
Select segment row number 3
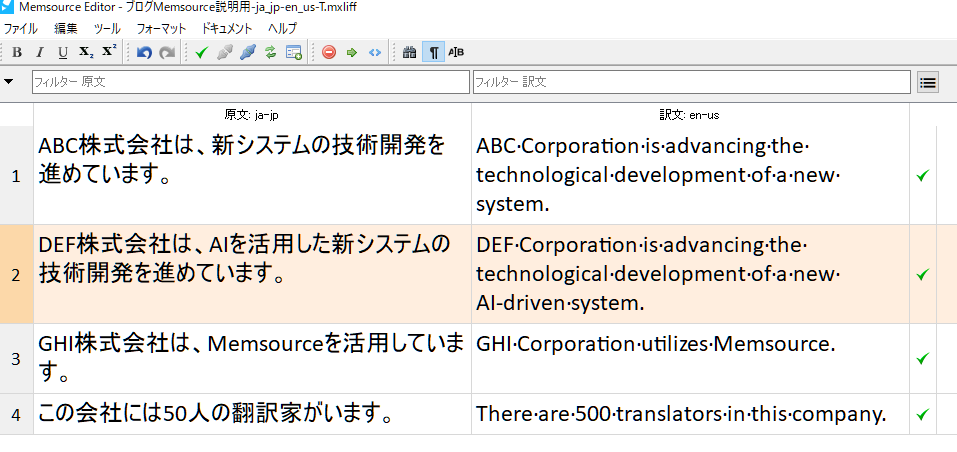click(x=16, y=359)
